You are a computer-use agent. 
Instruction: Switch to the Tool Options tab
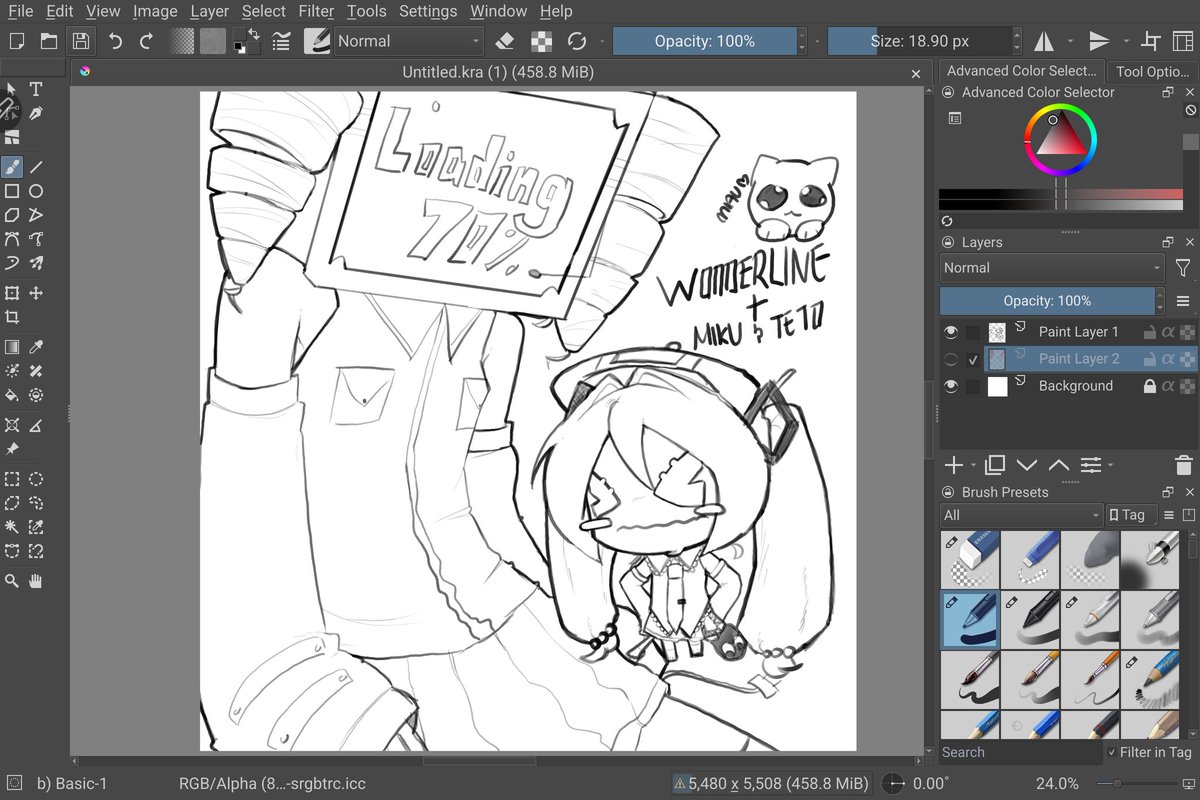tap(1152, 71)
